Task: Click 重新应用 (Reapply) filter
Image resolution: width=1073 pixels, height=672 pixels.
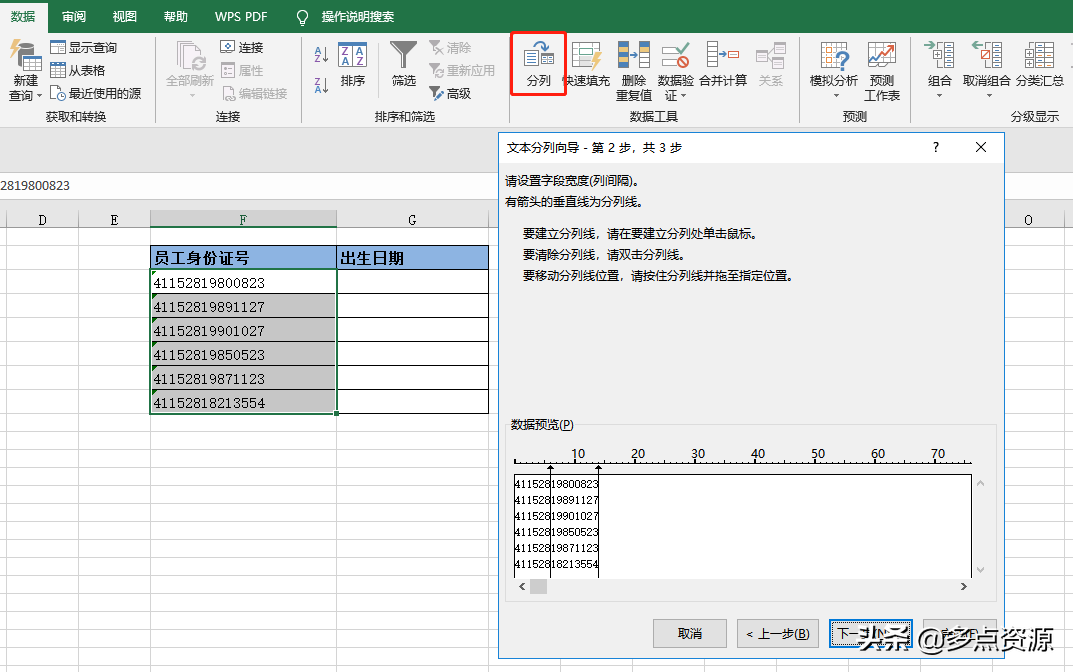Action: point(461,70)
